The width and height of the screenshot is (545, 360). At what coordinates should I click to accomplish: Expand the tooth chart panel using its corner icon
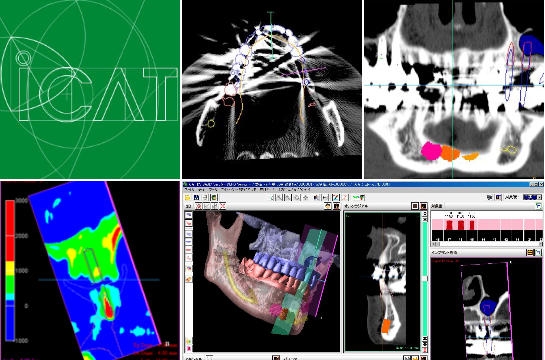[538, 205]
